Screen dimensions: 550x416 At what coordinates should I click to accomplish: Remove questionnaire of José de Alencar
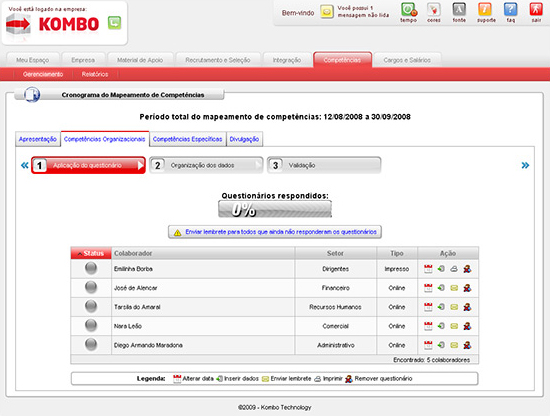(x=467, y=288)
